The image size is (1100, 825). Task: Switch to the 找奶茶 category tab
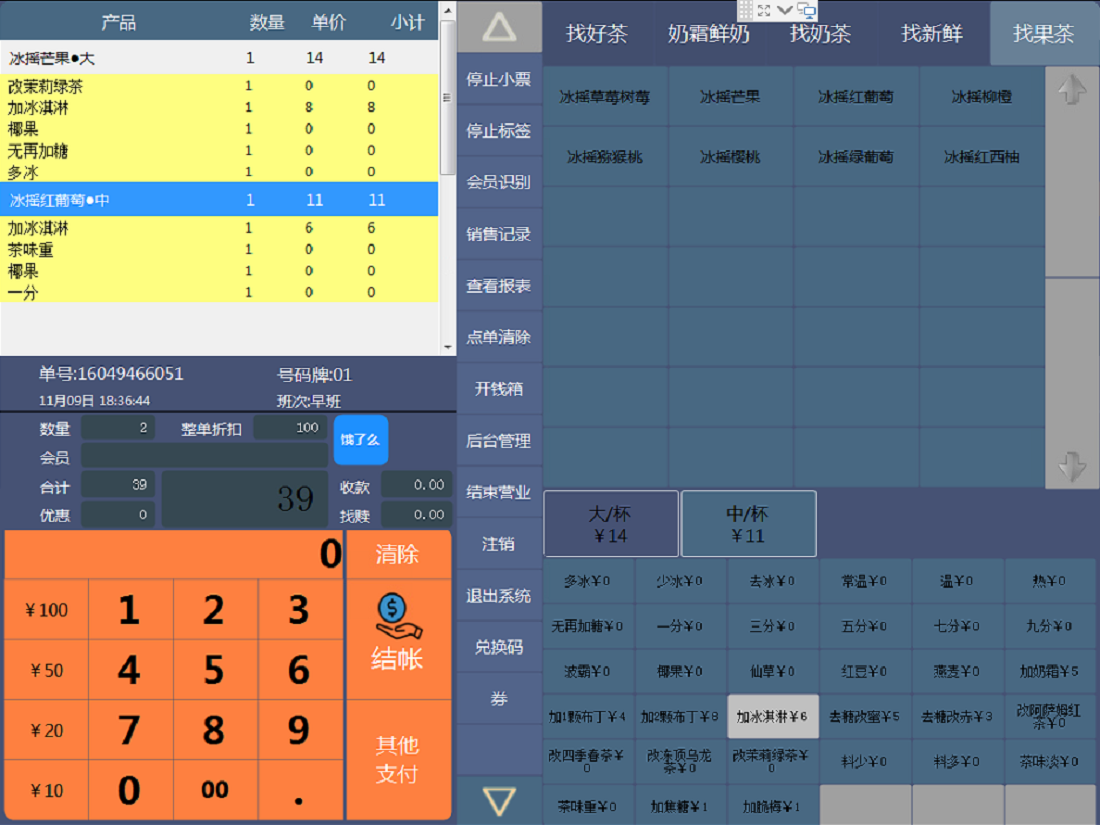tap(820, 33)
